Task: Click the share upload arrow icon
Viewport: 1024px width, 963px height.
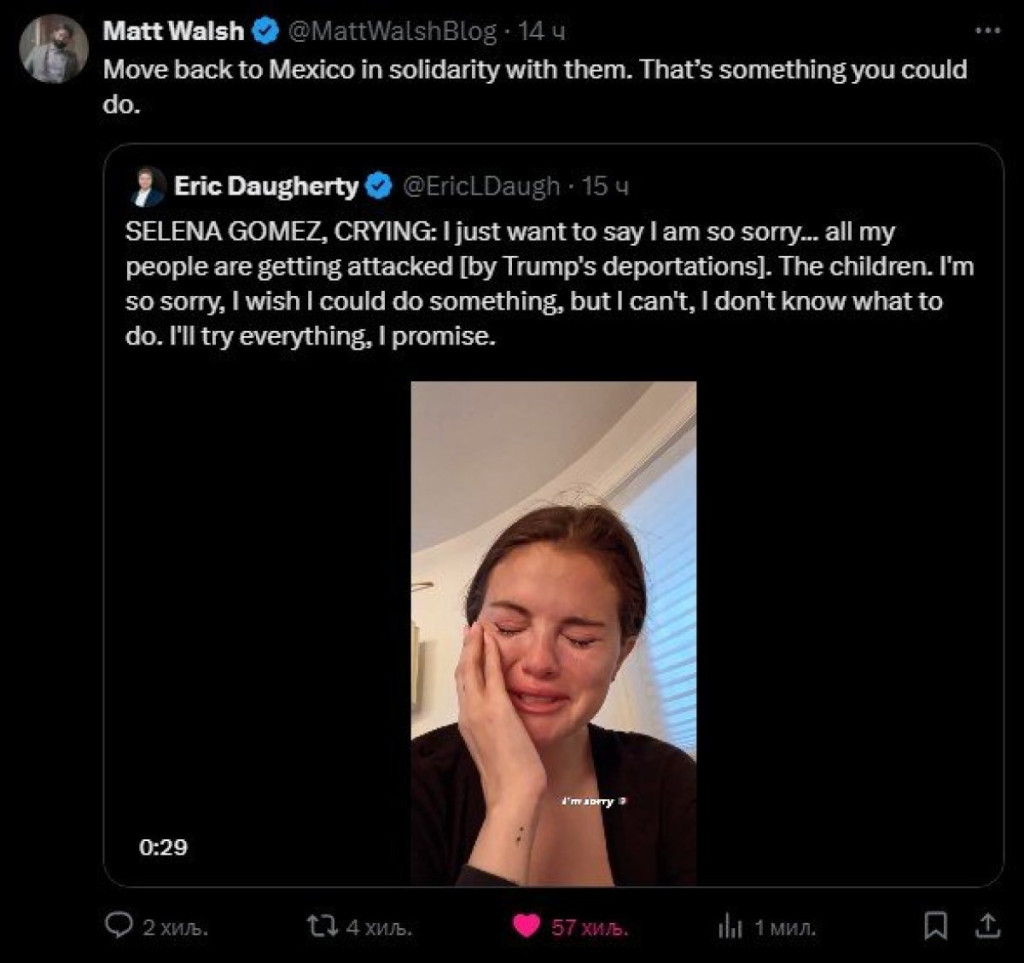Action: [x=986, y=926]
